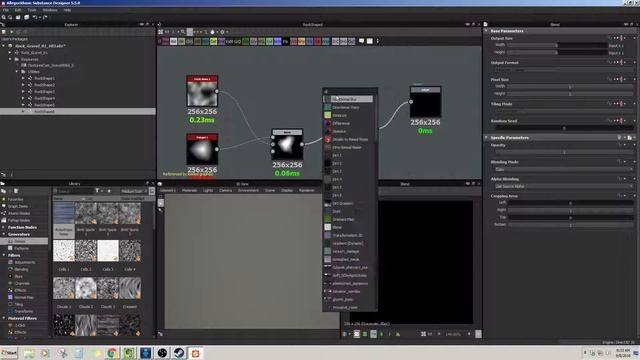
Task: Open the Geometry menu in the 3D view
Action: pos(168,190)
